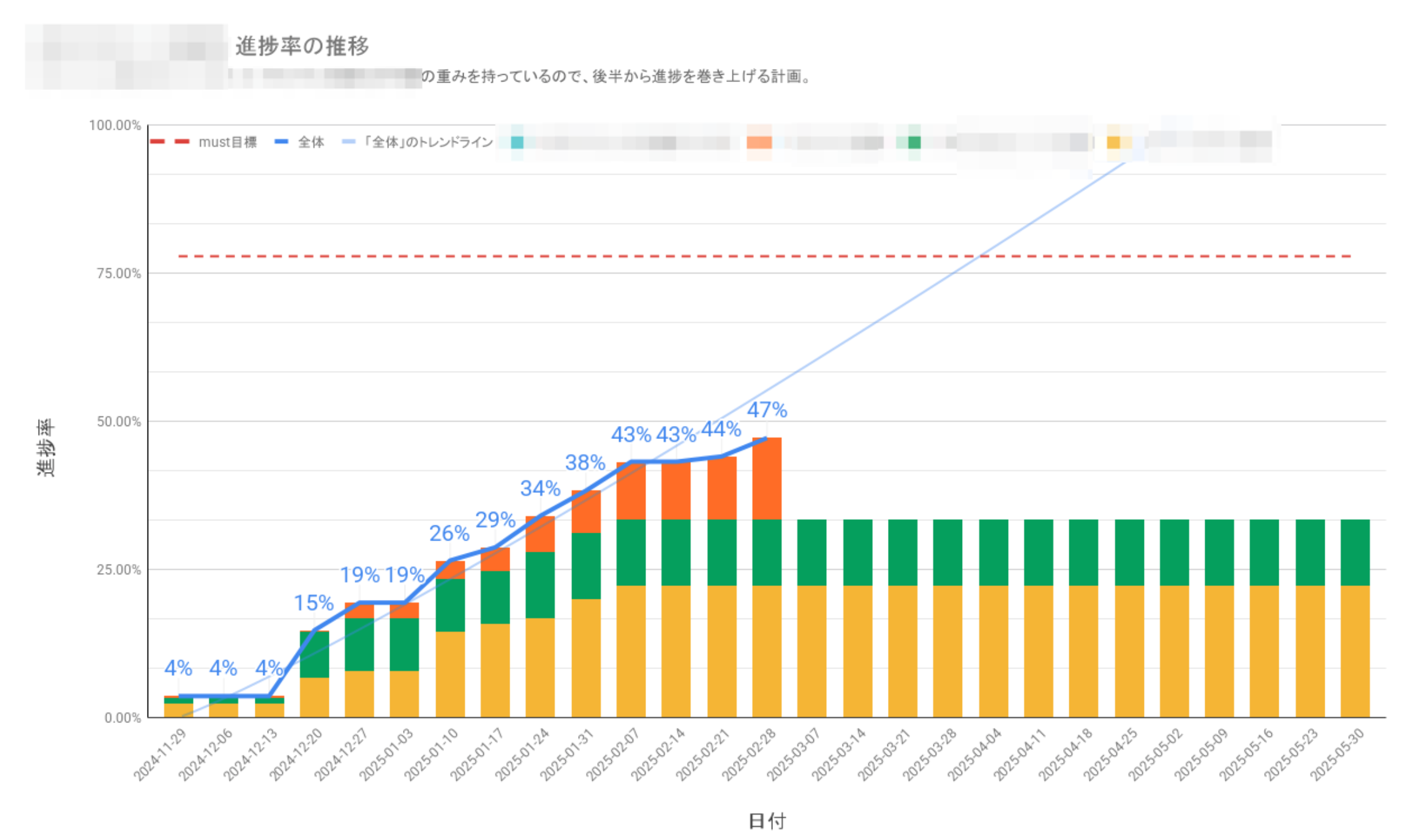
Task: Select the '全体' legend label
Action: [311, 142]
